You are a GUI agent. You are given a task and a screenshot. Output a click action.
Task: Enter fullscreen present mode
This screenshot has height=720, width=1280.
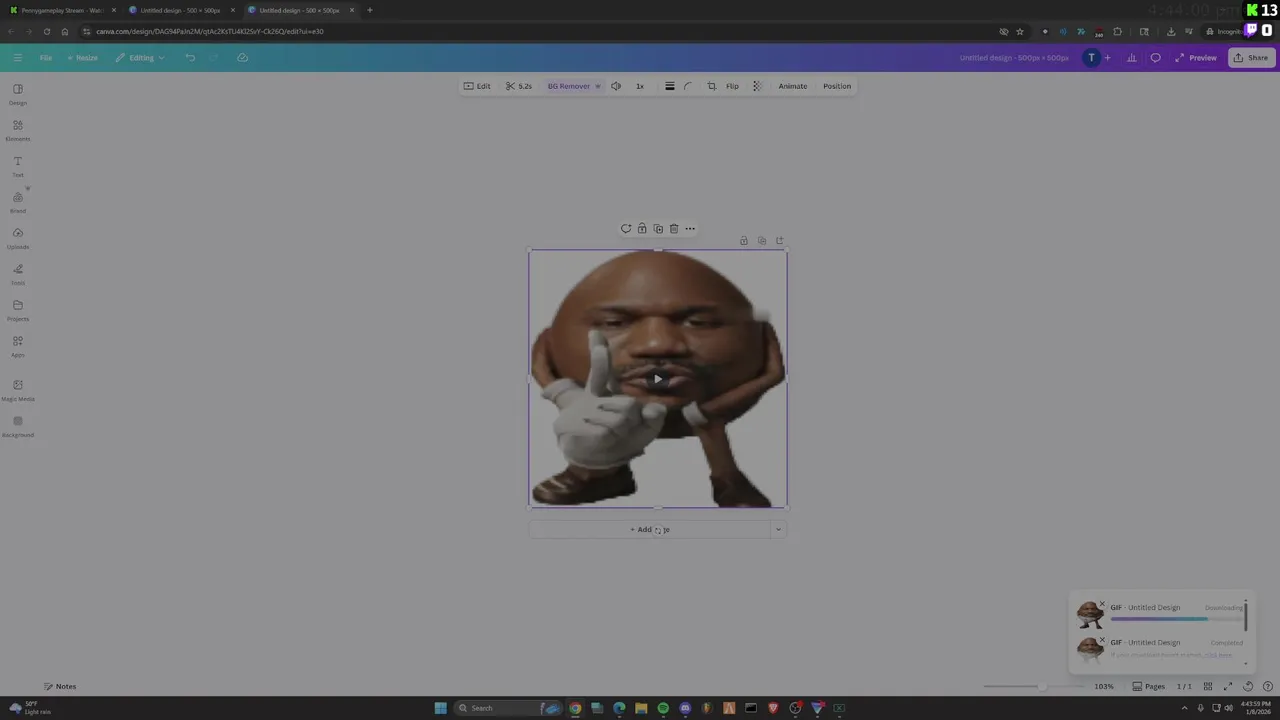tap(1228, 687)
